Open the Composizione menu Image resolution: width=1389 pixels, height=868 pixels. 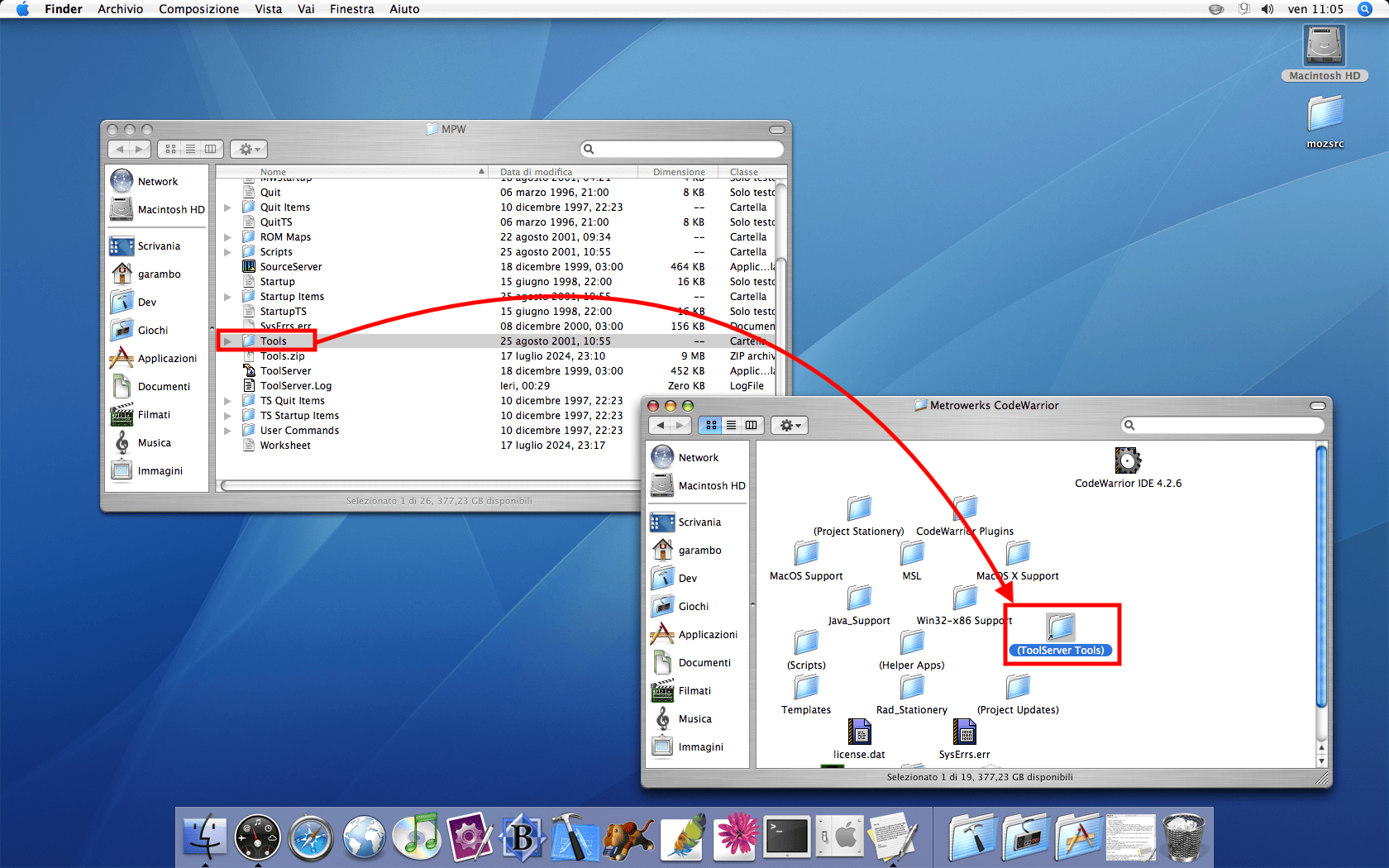click(198, 9)
